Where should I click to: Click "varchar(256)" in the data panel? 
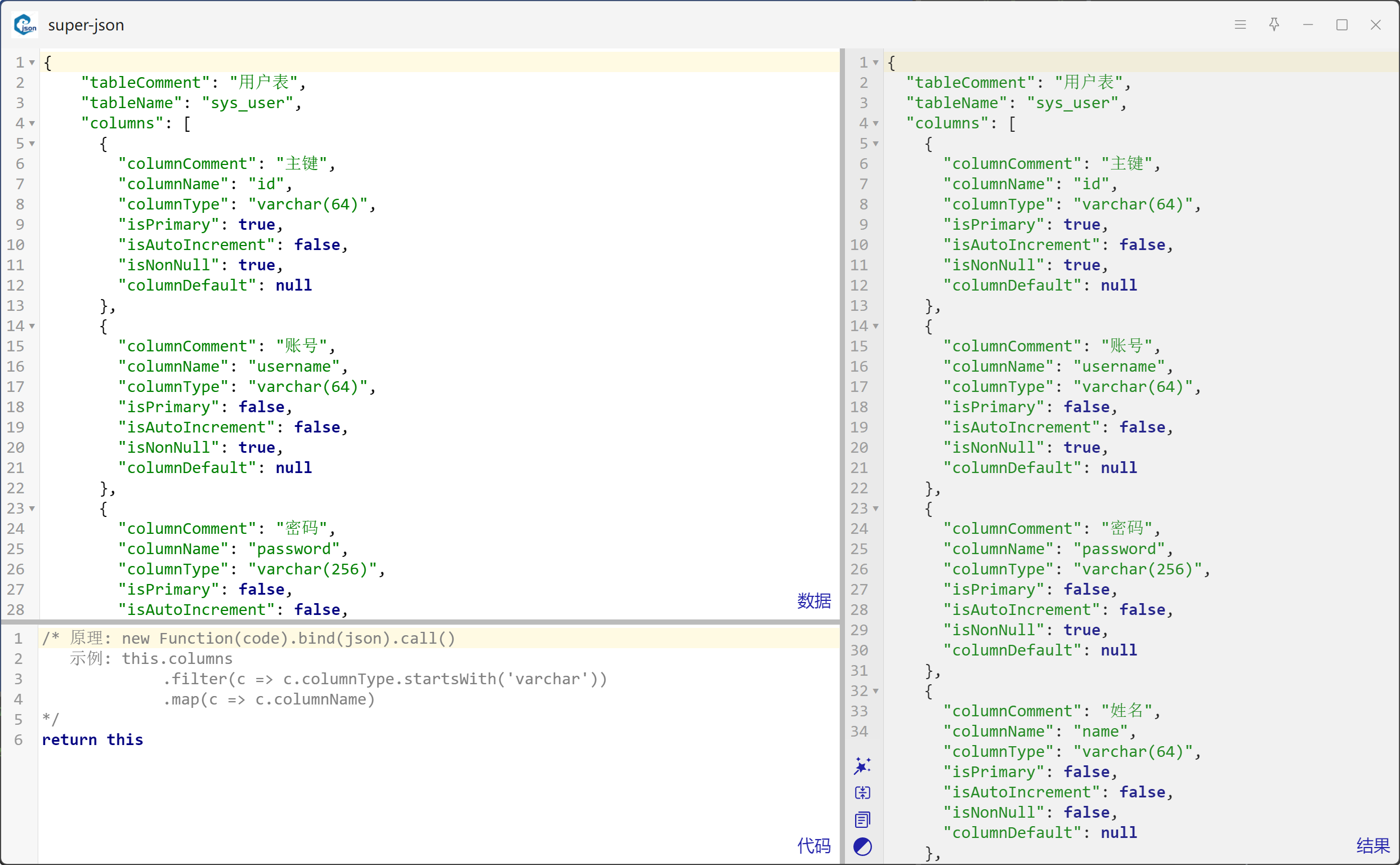coord(313,569)
